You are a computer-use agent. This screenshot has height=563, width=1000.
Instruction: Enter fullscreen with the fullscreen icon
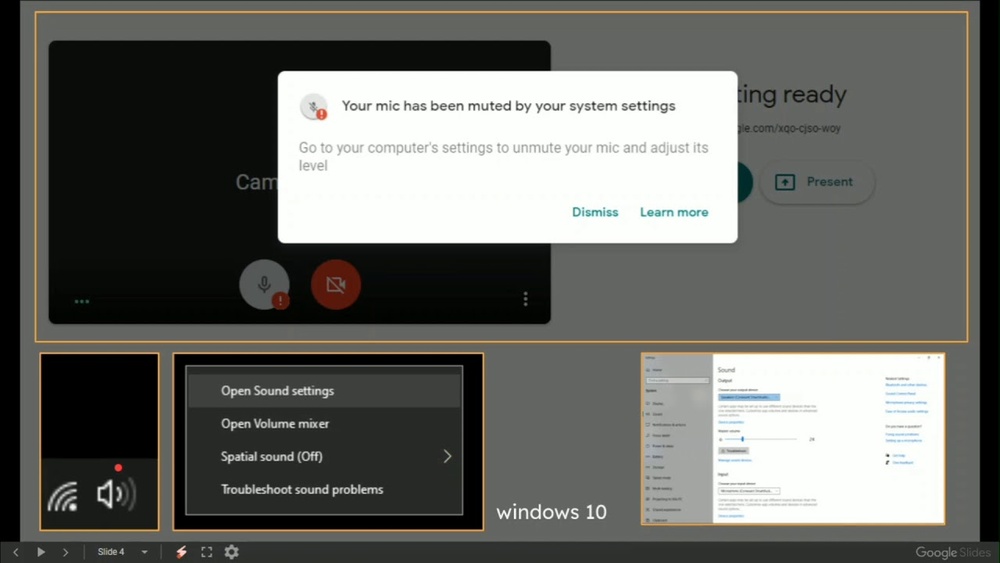pyautogui.click(x=207, y=552)
